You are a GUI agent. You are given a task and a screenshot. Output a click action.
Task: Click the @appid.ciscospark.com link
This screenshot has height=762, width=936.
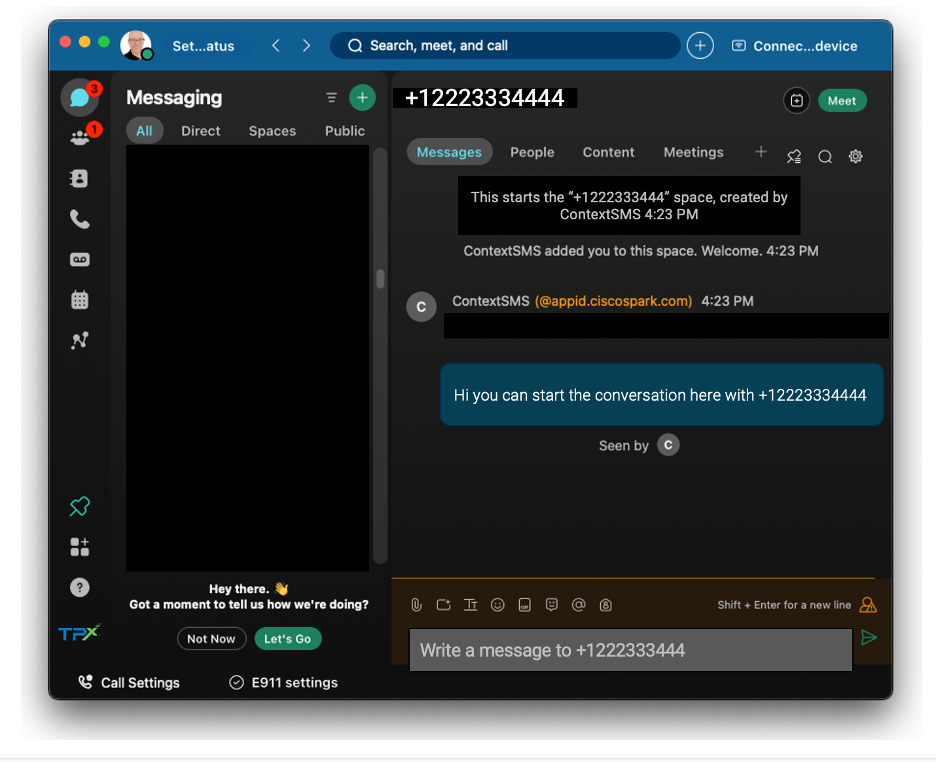(x=614, y=301)
